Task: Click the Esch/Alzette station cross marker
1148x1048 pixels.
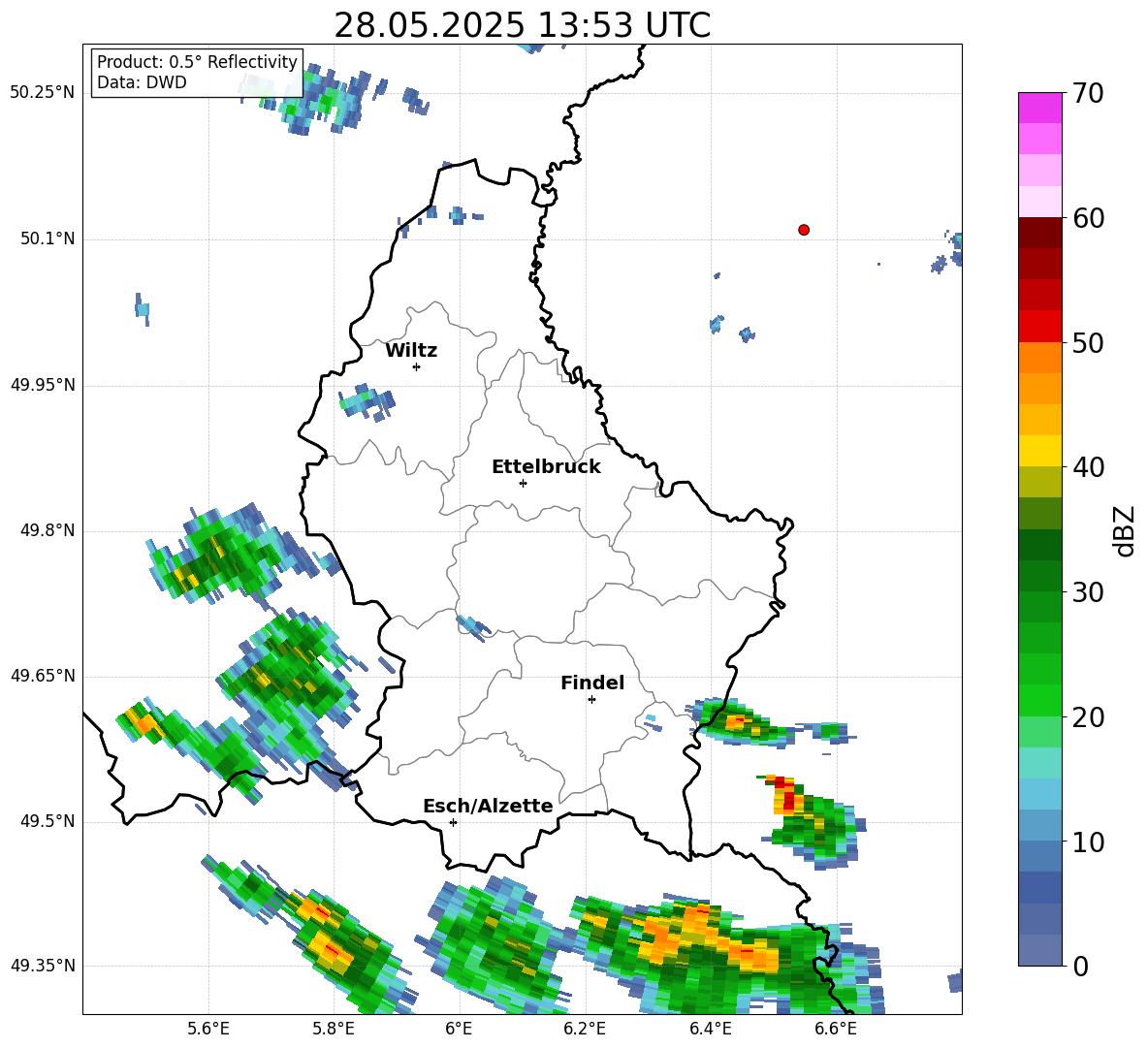Action: [x=453, y=822]
